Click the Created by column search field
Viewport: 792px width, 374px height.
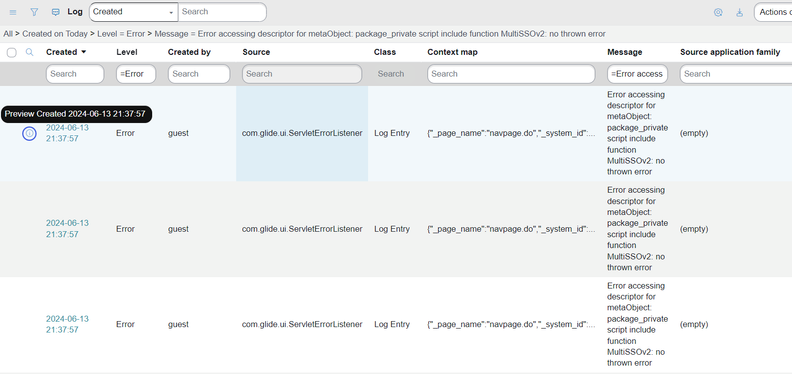pyautogui.click(x=199, y=74)
